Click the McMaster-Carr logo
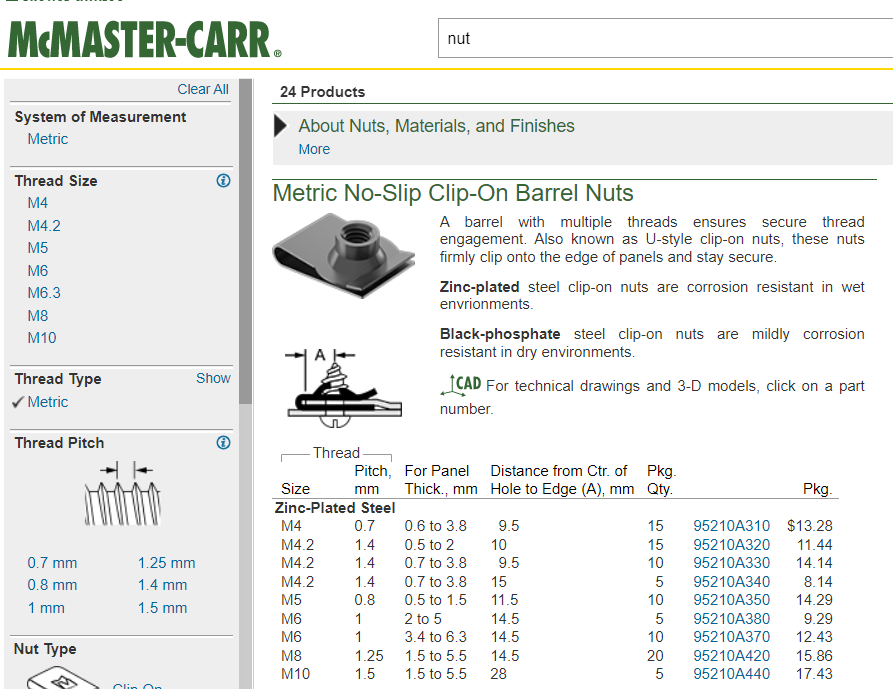 tap(145, 40)
